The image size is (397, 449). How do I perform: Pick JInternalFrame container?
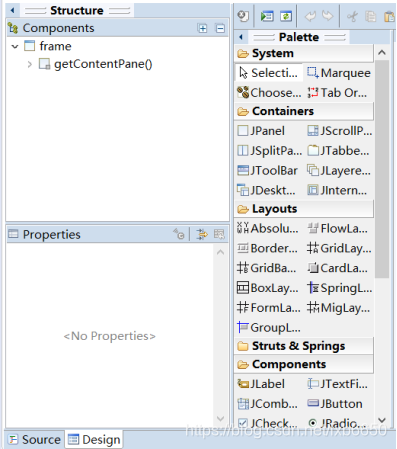pyautogui.click(x=337, y=190)
